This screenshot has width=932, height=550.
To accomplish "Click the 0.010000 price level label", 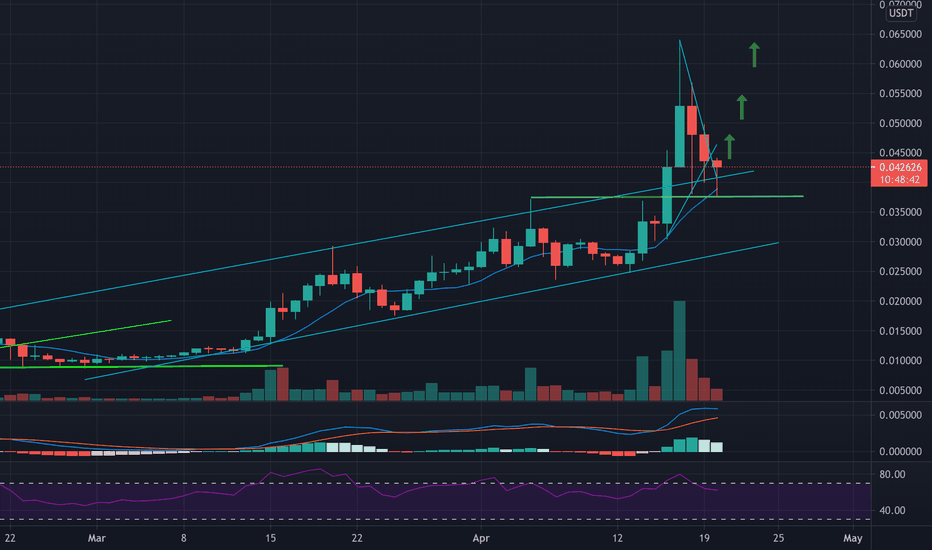I will pos(900,361).
